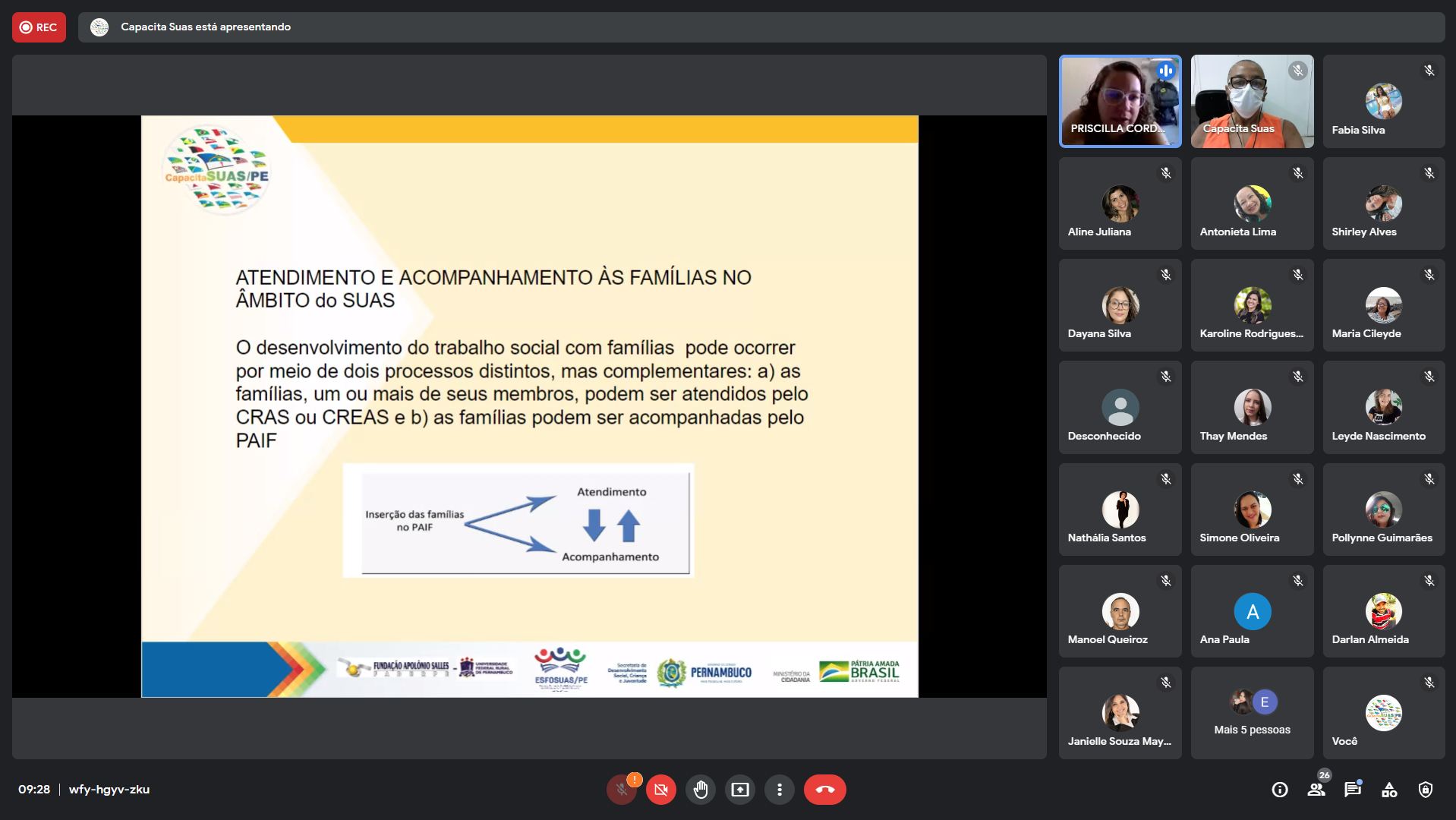Screen dimensions: 1456x820
Task: Open more options three-dot menu
Action: pyautogui.click(x=780, y=790)
